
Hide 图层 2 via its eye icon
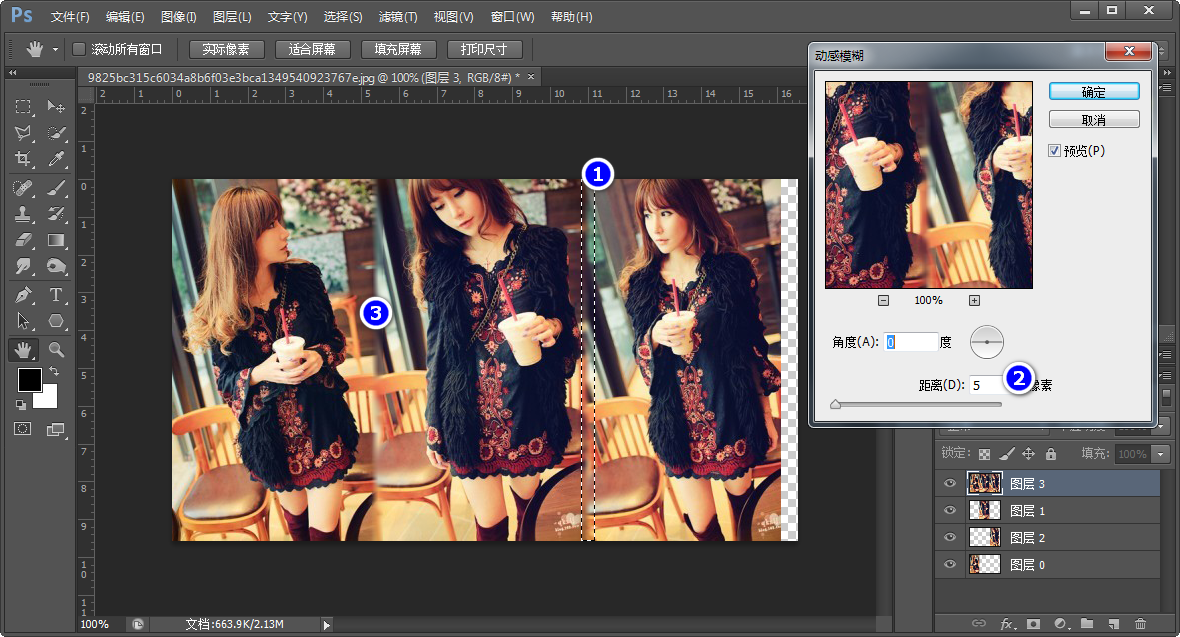(x=950, y=538)
